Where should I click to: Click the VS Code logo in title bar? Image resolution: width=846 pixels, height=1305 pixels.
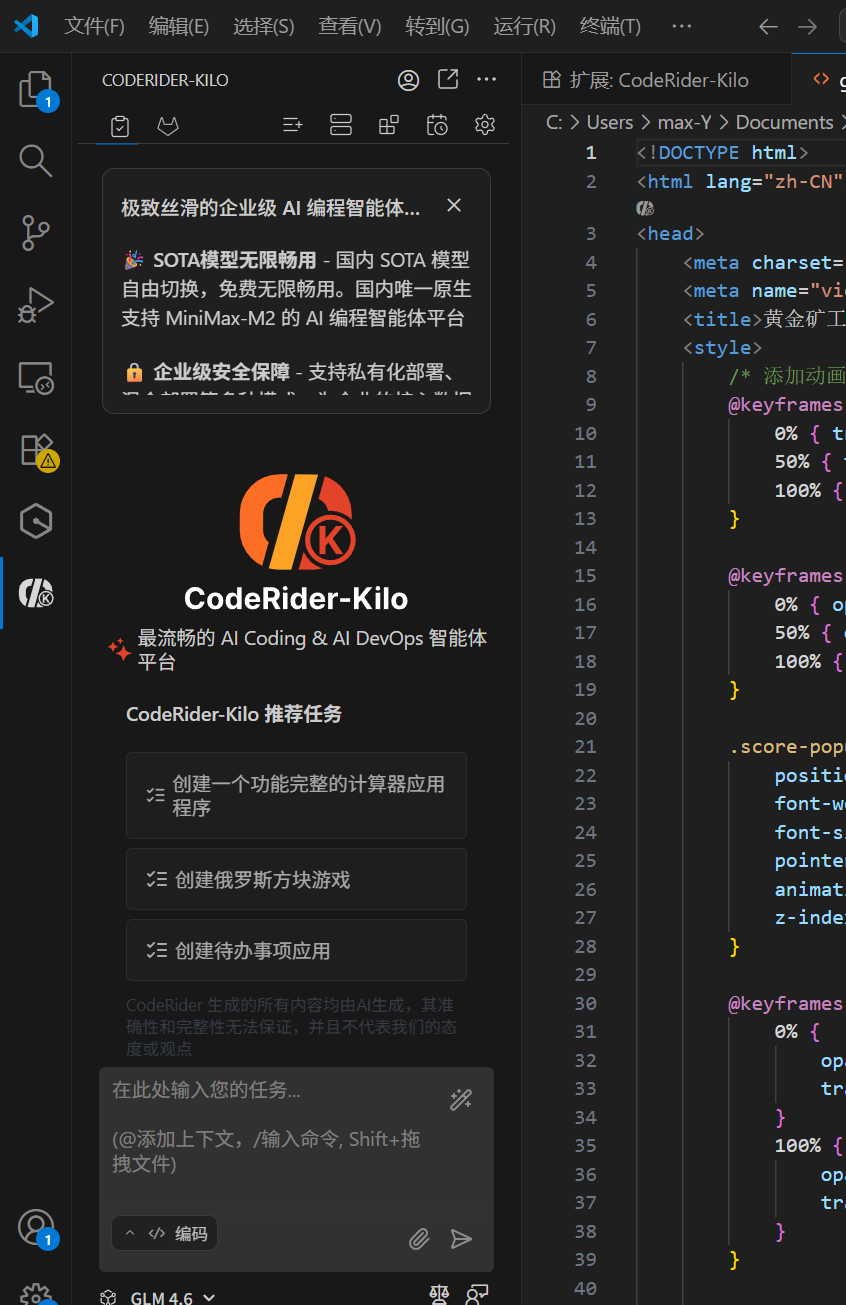coord(26,27)
